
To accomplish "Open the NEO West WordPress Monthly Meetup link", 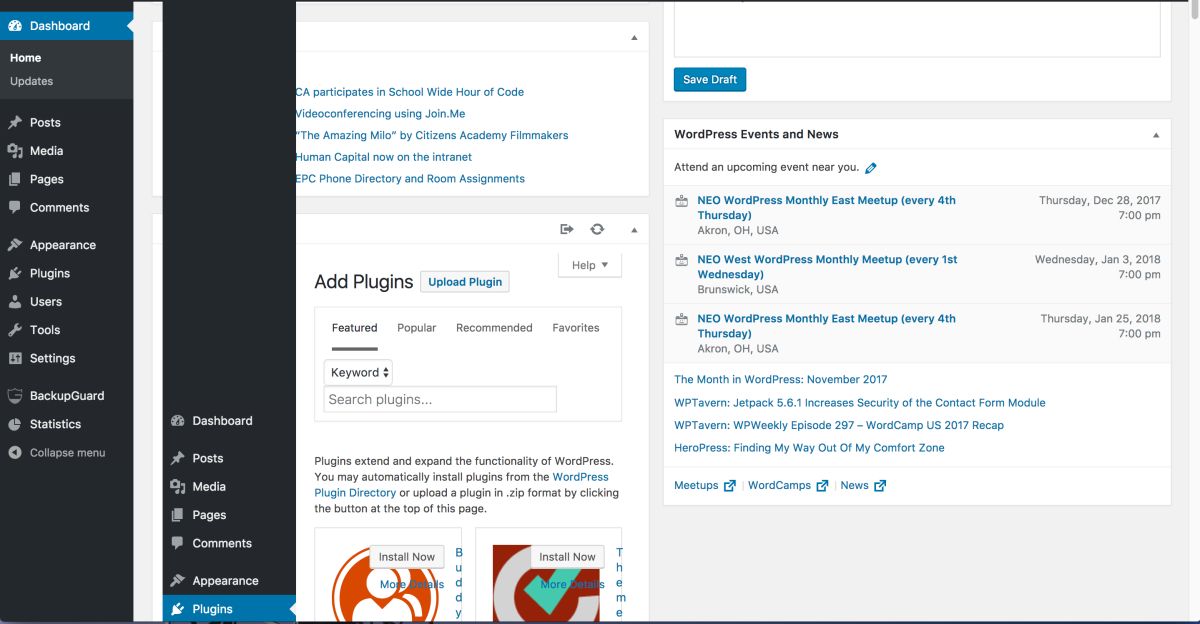I will pos(827,267).
